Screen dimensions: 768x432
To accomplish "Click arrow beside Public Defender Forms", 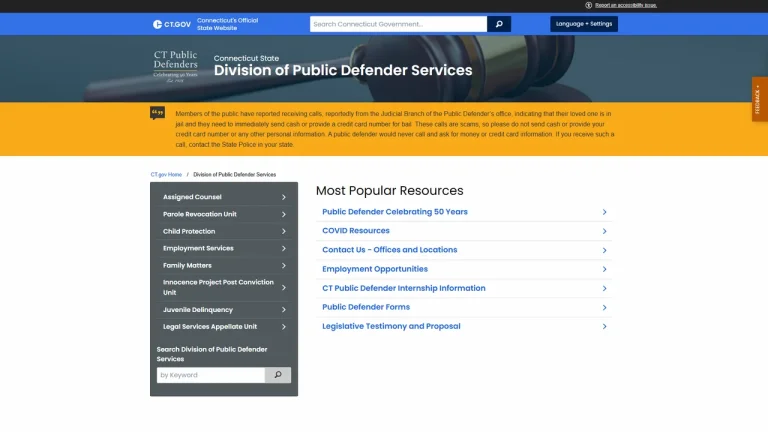I will tap(604, 308).
